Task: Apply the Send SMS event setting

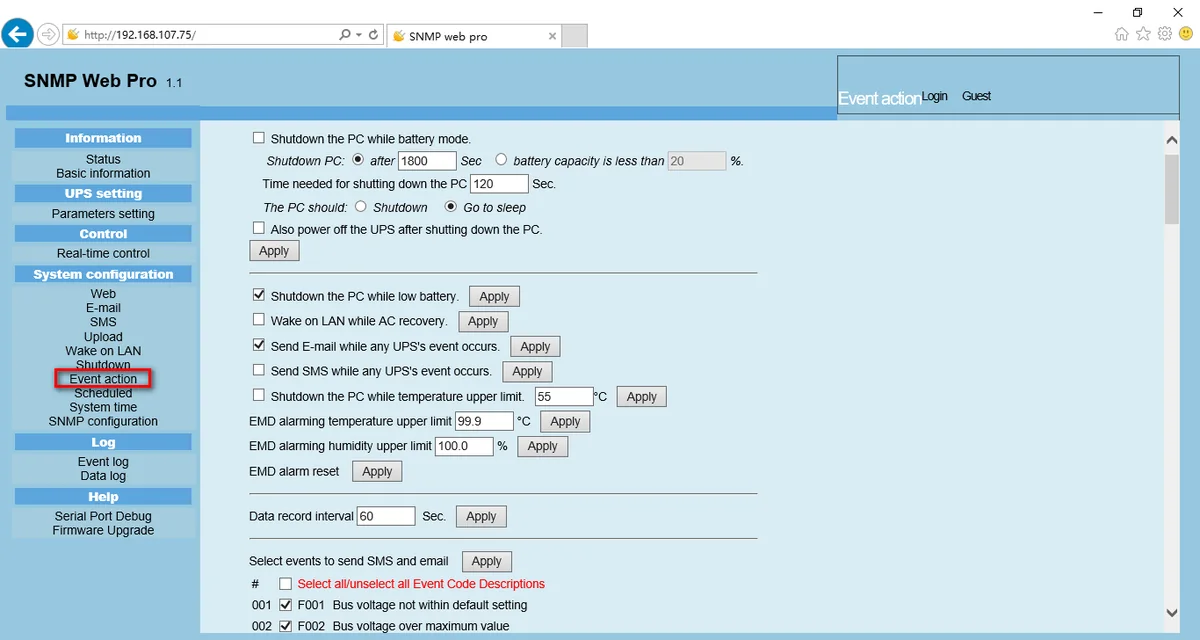Action: (x=527, y=371)
